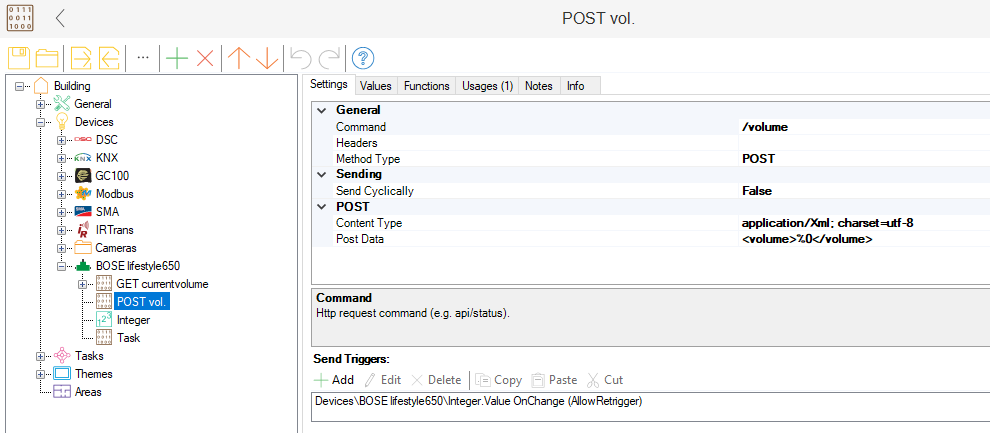990x433 pixels.
Task: Click the red X delete icon
Action: click(x=205, y=58)
